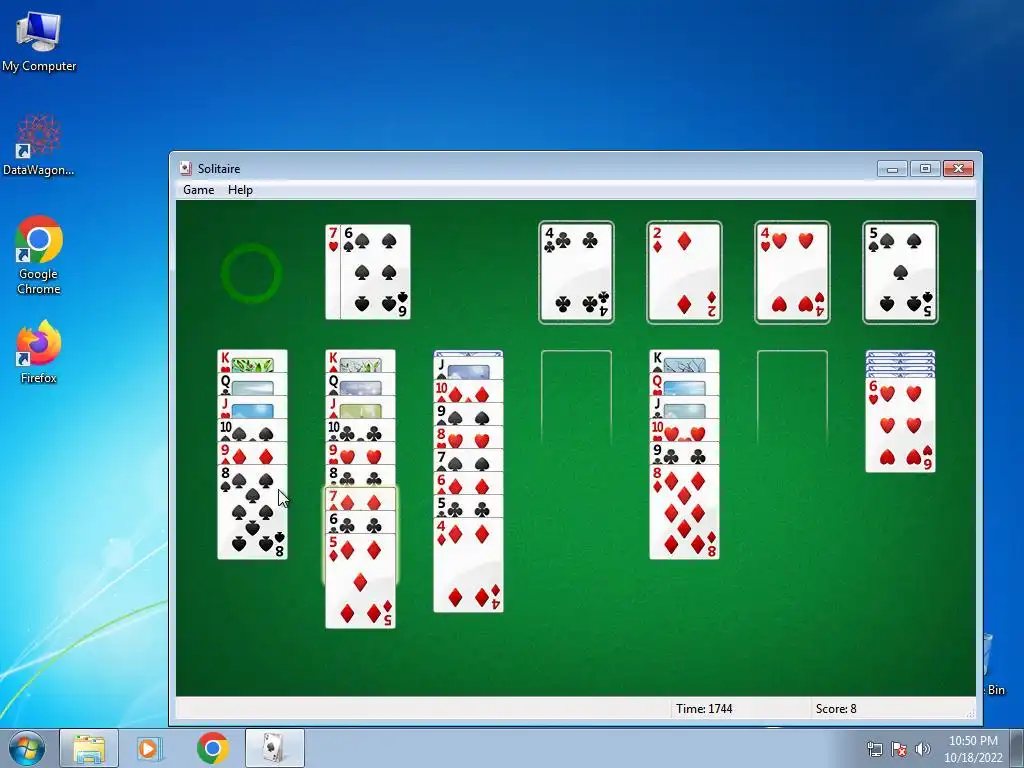Select the 6 of spades in waste pile

tap(376, 272)
